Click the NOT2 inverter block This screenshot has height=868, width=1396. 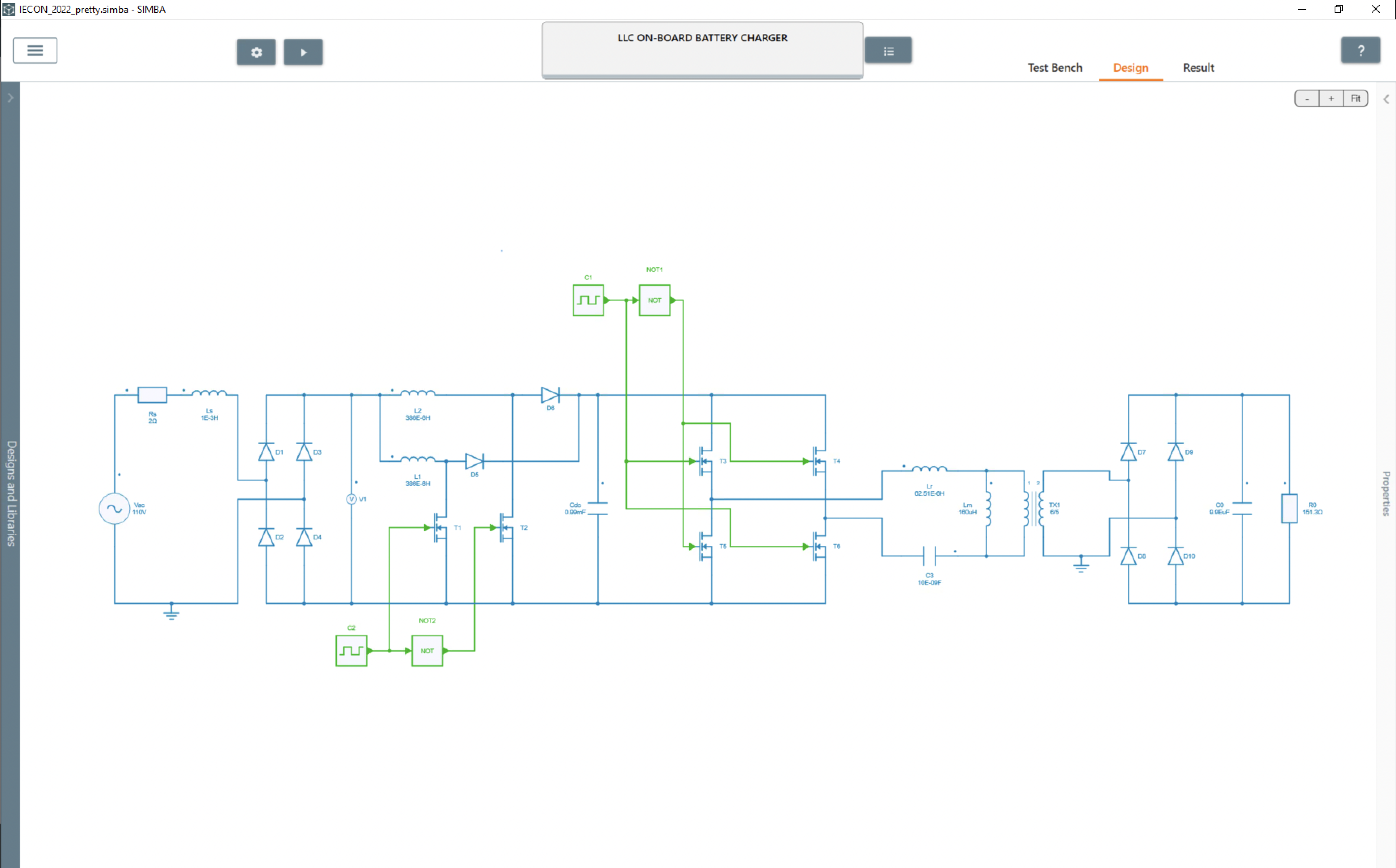click(427, 651)
